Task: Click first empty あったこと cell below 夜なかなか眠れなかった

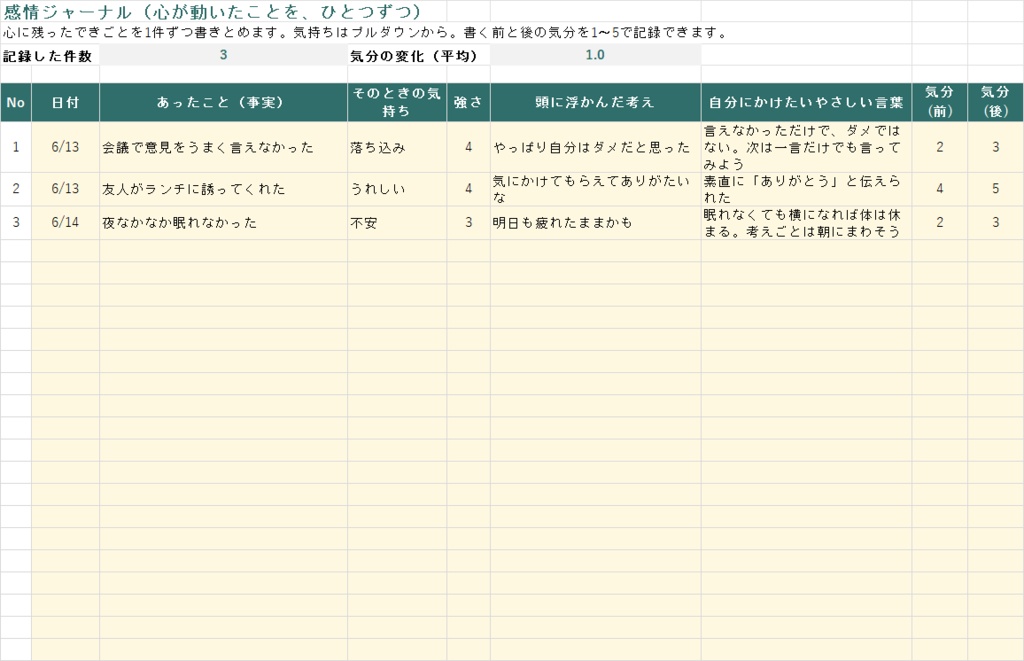Action: 223,251
